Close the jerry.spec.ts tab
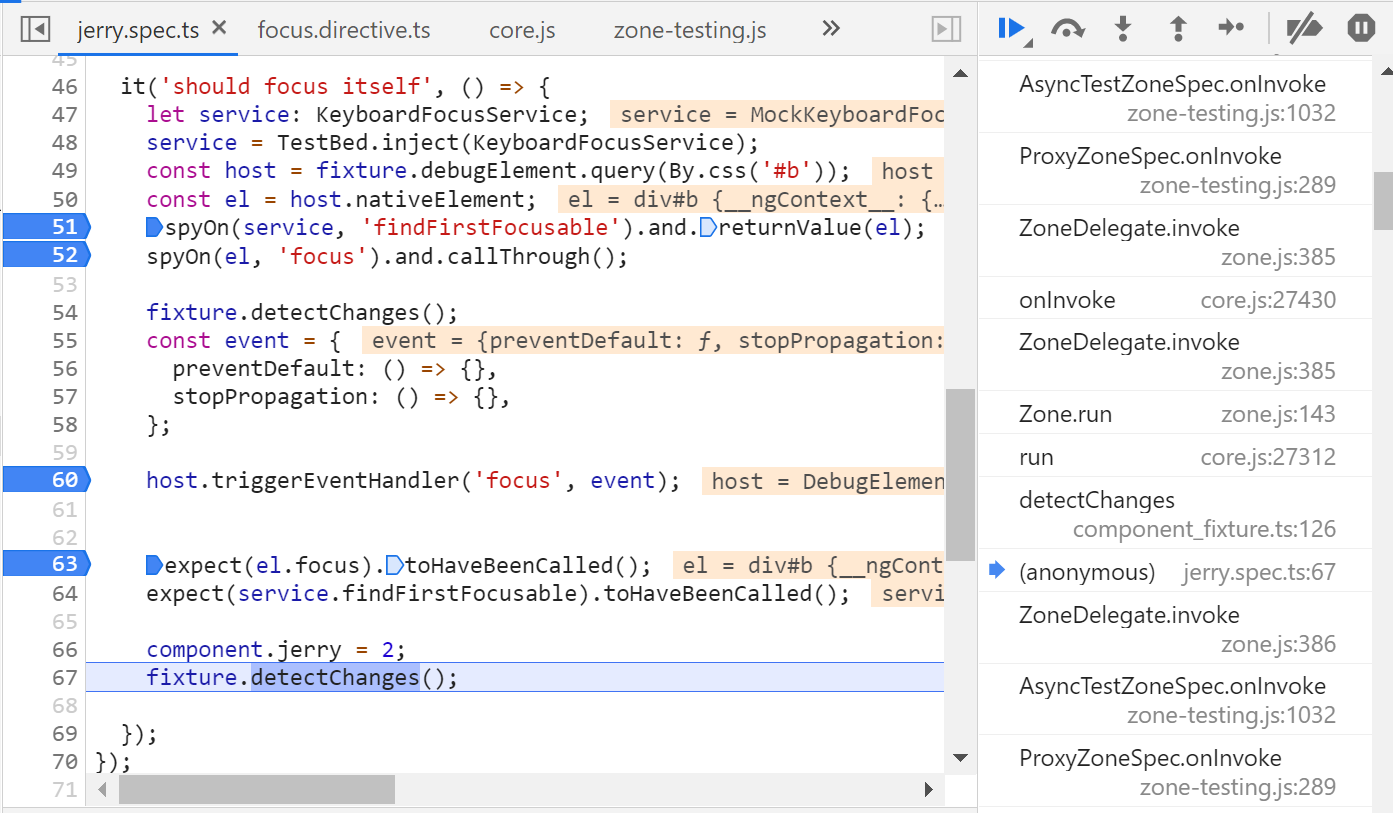The image size is (1393, 813). coord(220,28)
